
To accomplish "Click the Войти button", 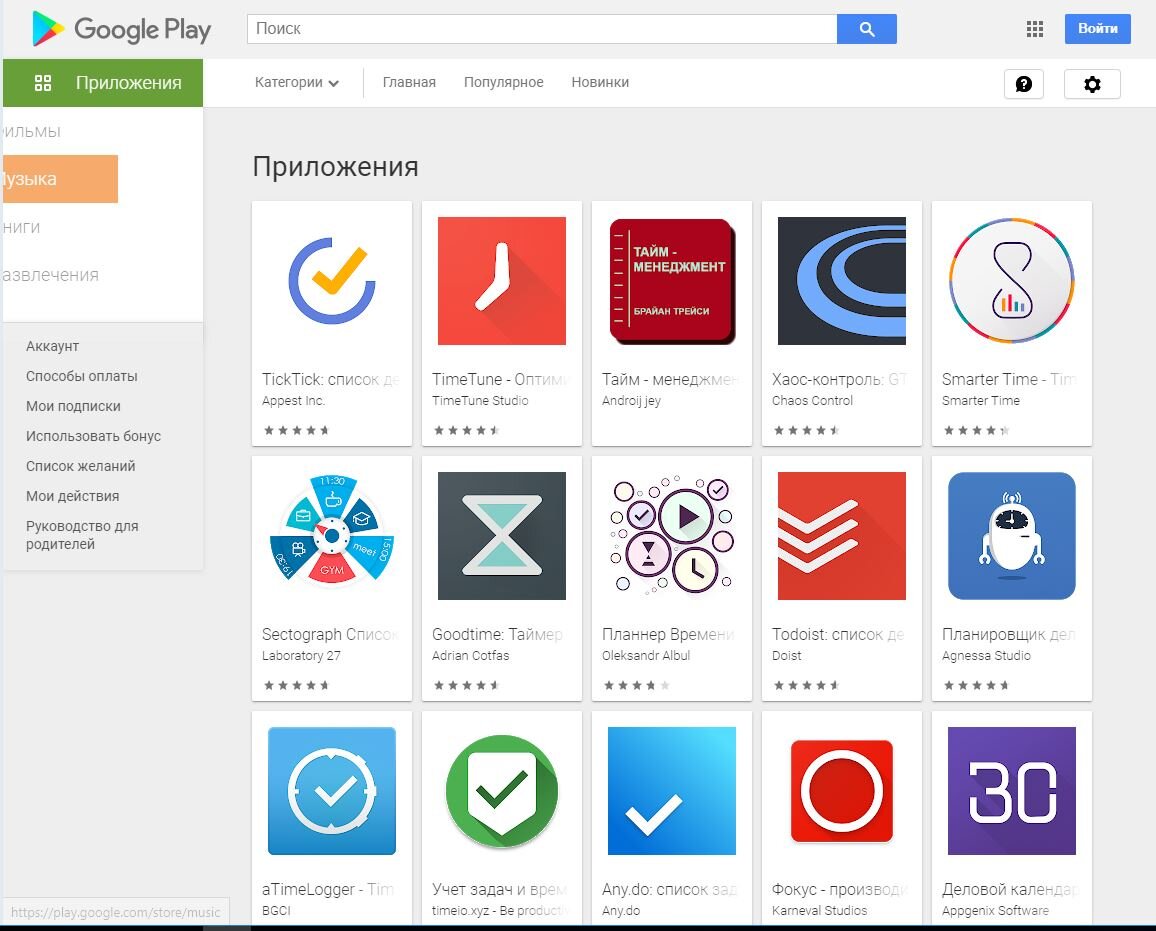I will pyautogui.click(x=1097, y=29).
